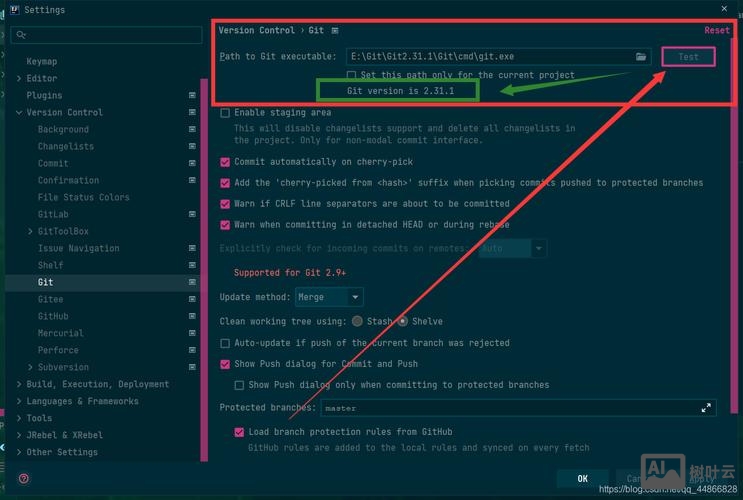Click the OK button
This screenshot has height=500, width=743.
point(582,479)
